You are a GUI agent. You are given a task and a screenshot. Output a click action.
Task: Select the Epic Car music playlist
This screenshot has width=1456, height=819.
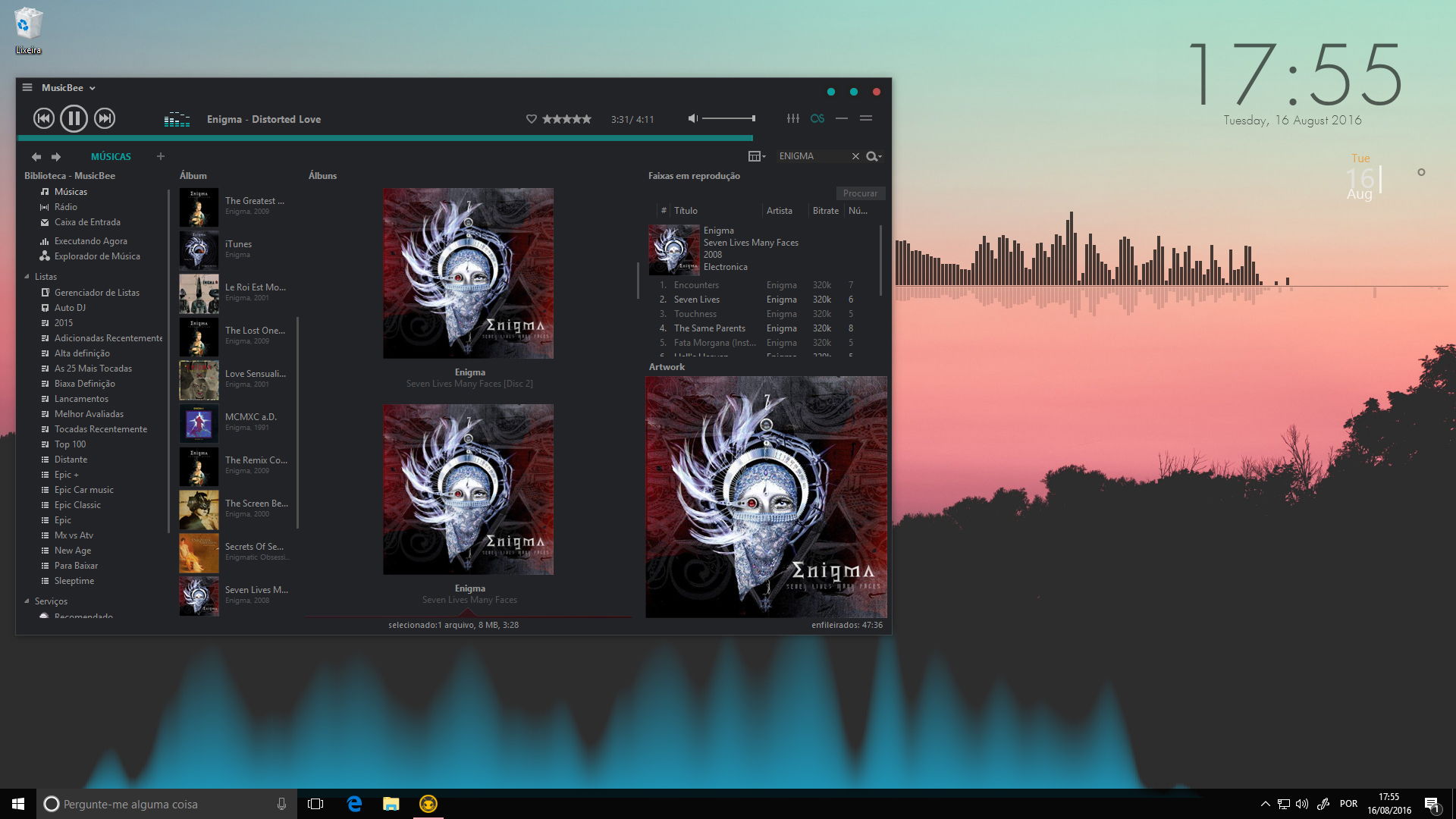(x=83, y=490)
